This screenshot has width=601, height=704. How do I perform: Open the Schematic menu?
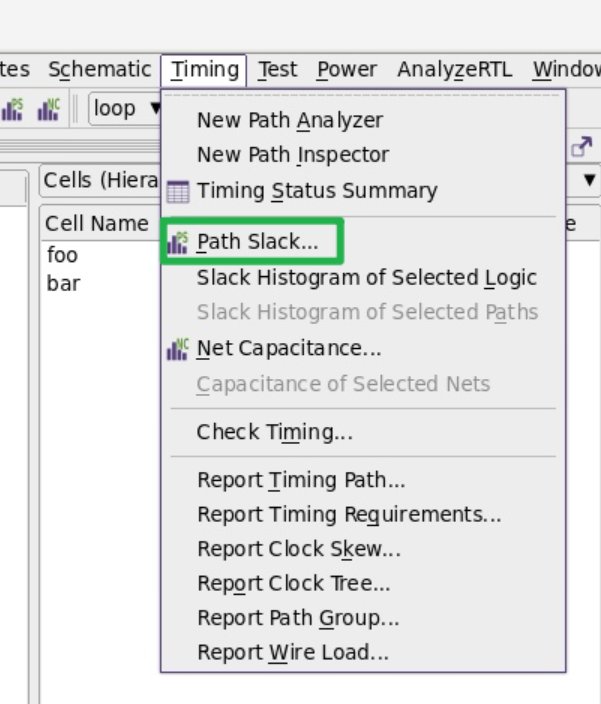[100, 70]
